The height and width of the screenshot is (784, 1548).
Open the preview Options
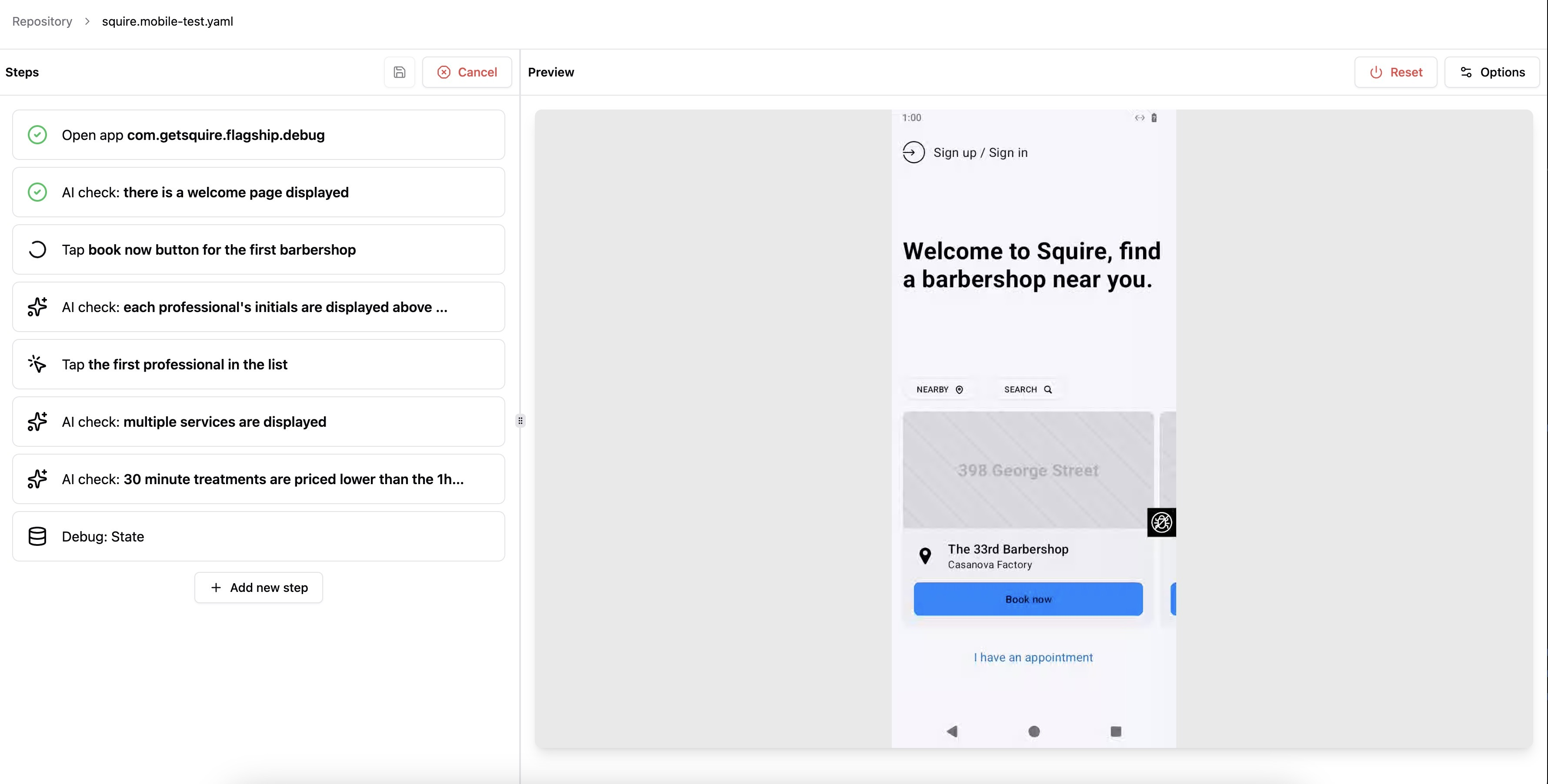[x=1492, y=72]
